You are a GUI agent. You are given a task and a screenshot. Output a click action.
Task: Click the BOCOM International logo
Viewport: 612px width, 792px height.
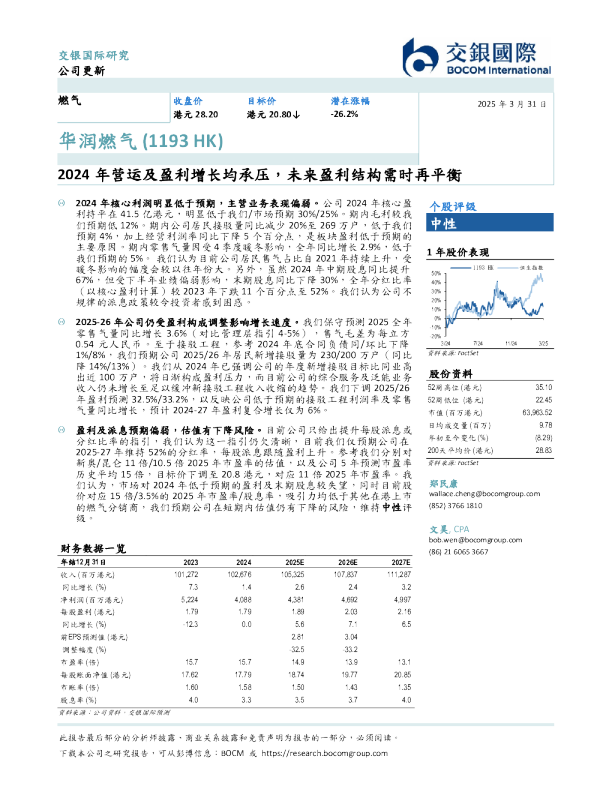coord(489,54)
